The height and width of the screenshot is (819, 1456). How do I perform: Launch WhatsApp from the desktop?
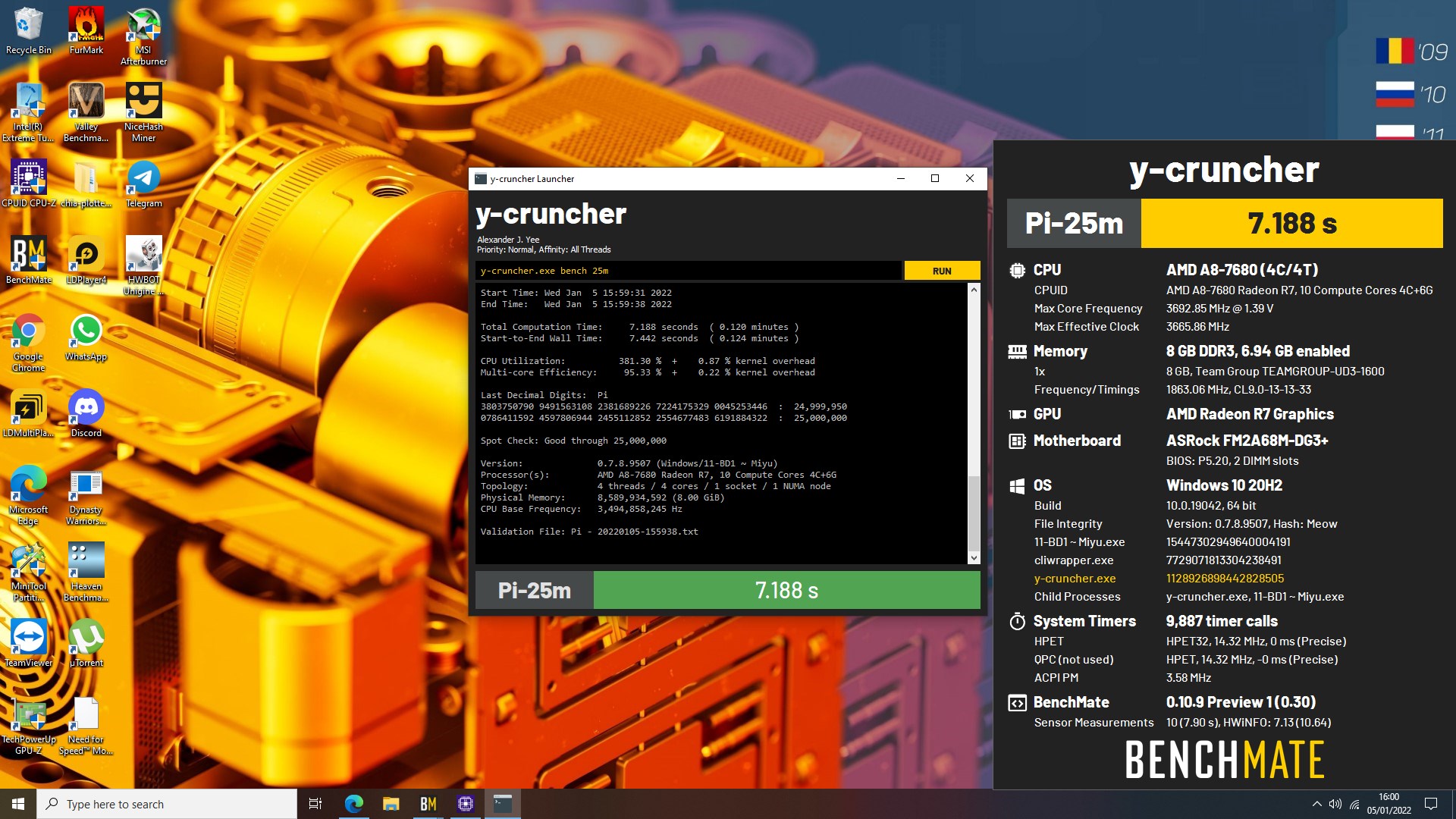[x=86, y=337]
